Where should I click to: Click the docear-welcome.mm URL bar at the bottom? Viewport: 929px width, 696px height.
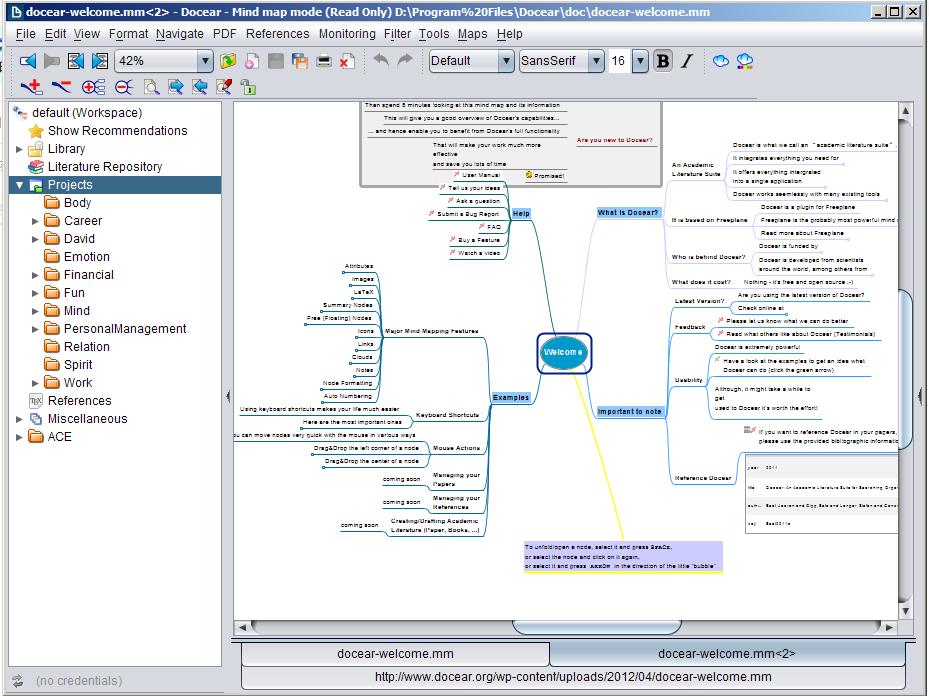573,677
